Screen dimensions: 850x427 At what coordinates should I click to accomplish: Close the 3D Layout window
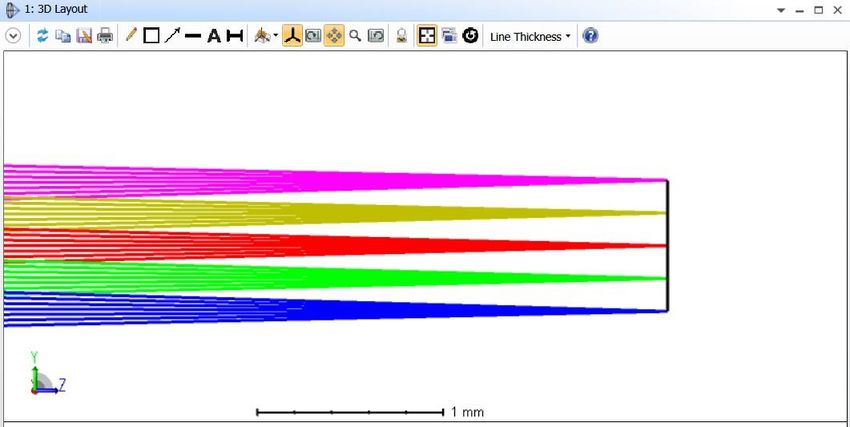[x=838, y=10]
